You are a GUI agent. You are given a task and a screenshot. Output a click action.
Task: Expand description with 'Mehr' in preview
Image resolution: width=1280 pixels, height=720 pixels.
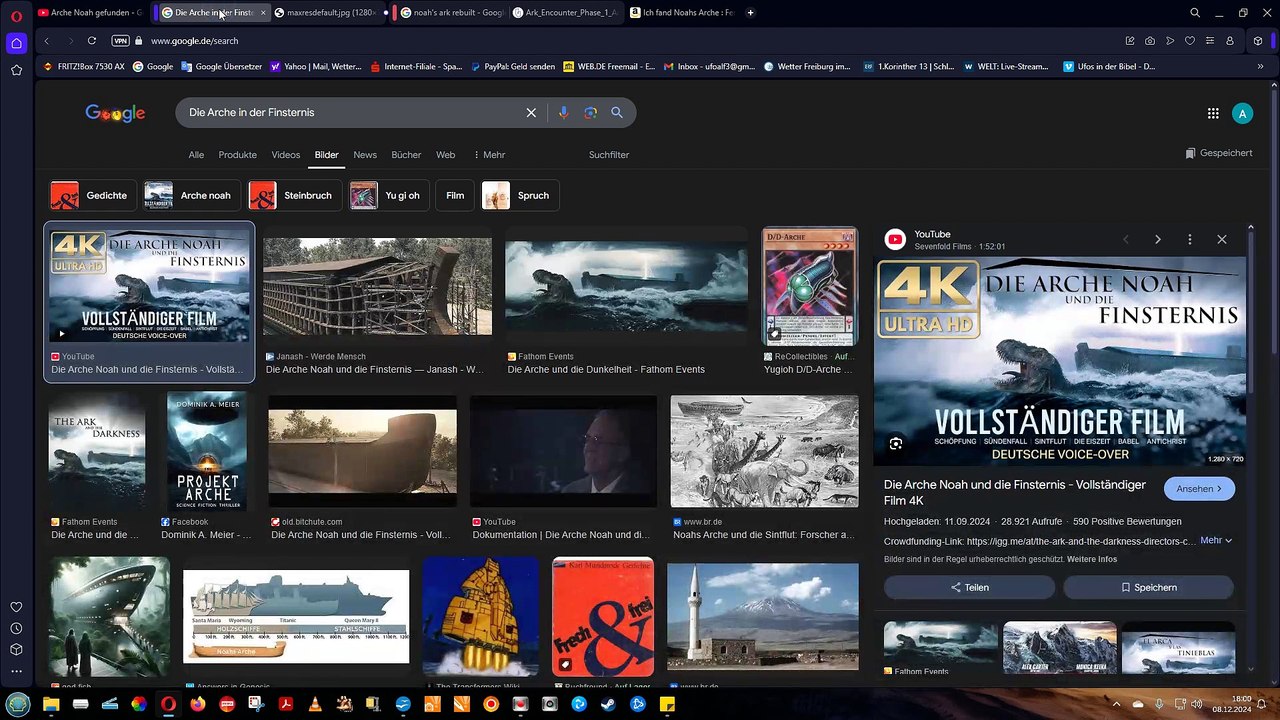(1215, 540)
